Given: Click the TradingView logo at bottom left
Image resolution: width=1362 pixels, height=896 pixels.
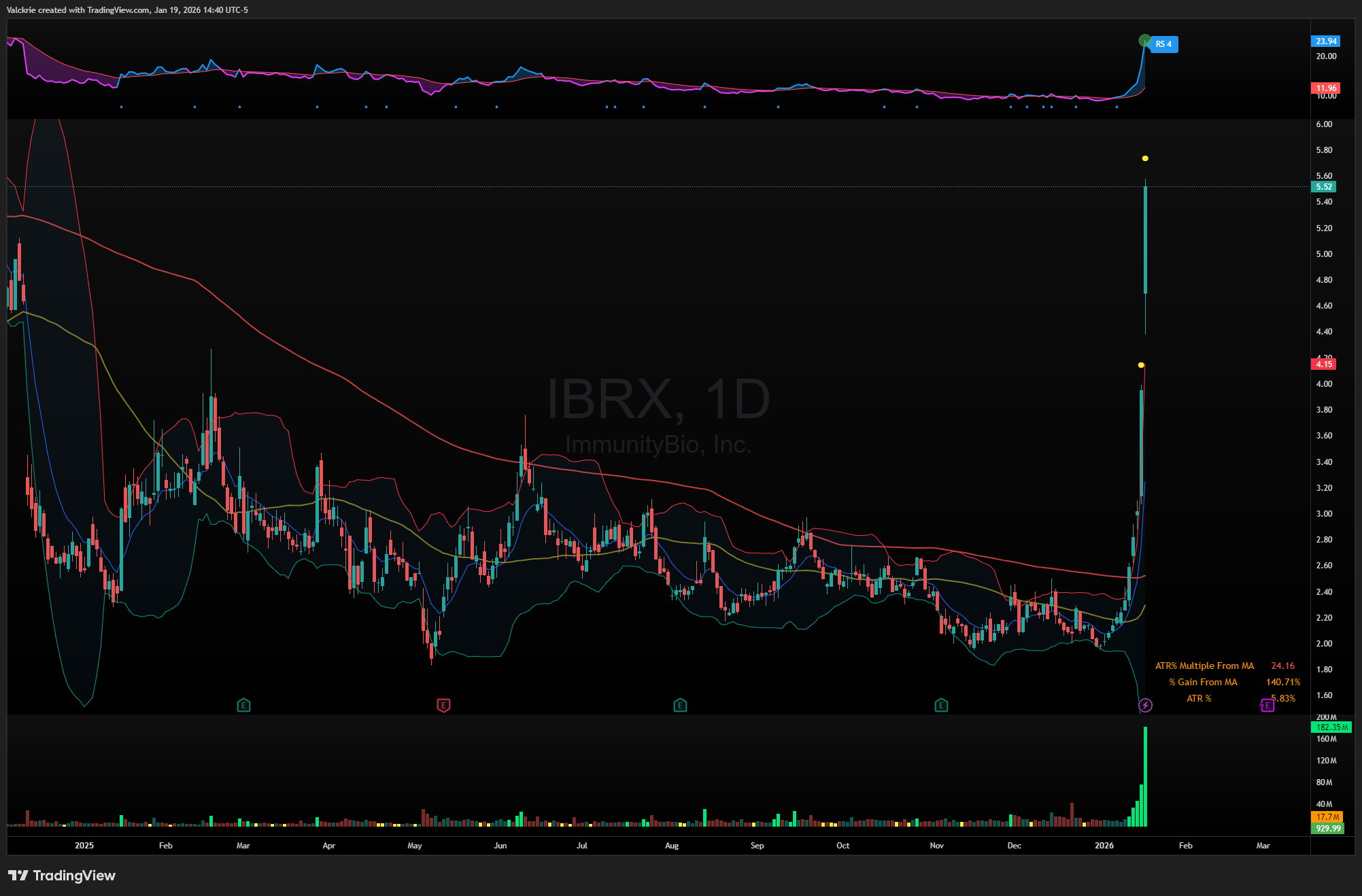Looking at the screenshot, I should (62, 876).
